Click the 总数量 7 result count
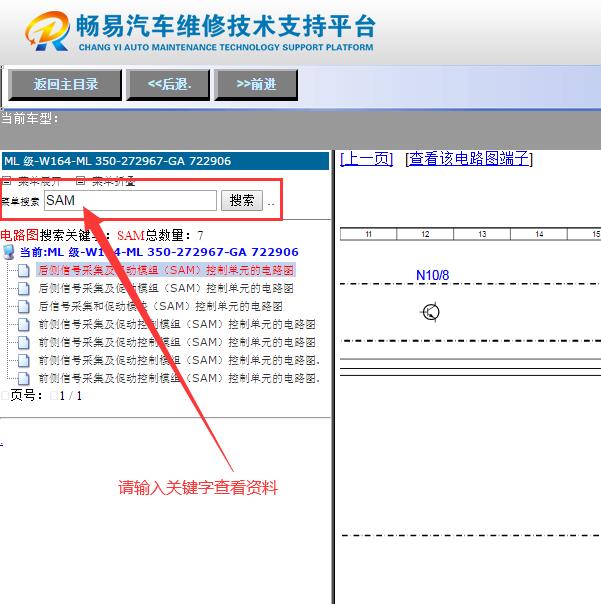Viewport: 601px width, 604px height. [x=174, y=235]
